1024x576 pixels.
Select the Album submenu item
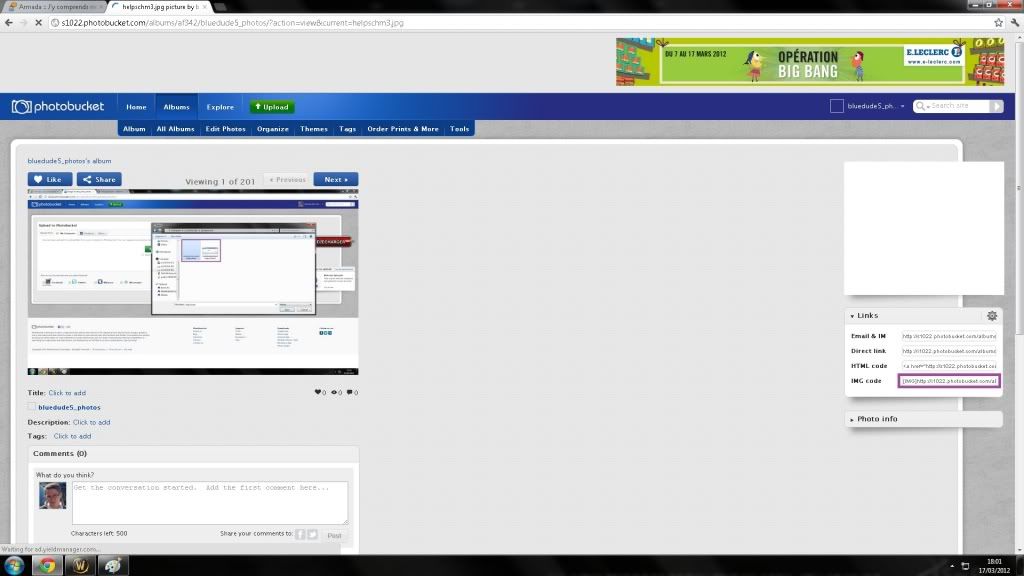pos(134,129)
